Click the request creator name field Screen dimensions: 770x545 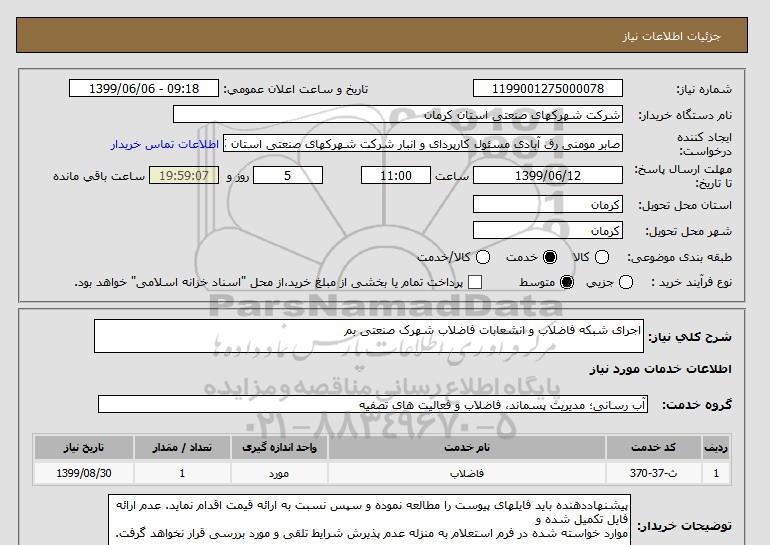click(x=423, y=144)
